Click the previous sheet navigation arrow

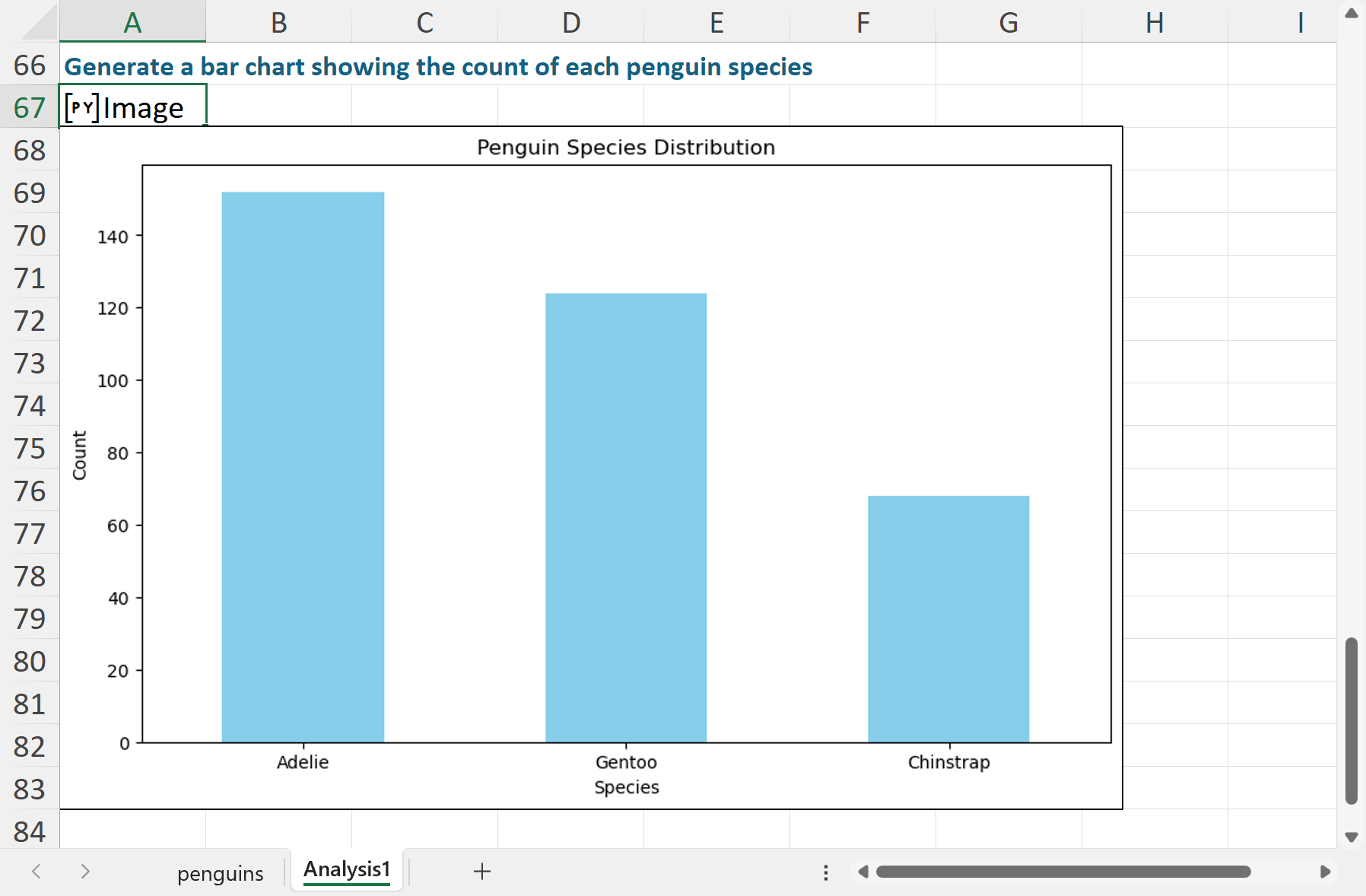pyautogui.click(x=36, y=872)
